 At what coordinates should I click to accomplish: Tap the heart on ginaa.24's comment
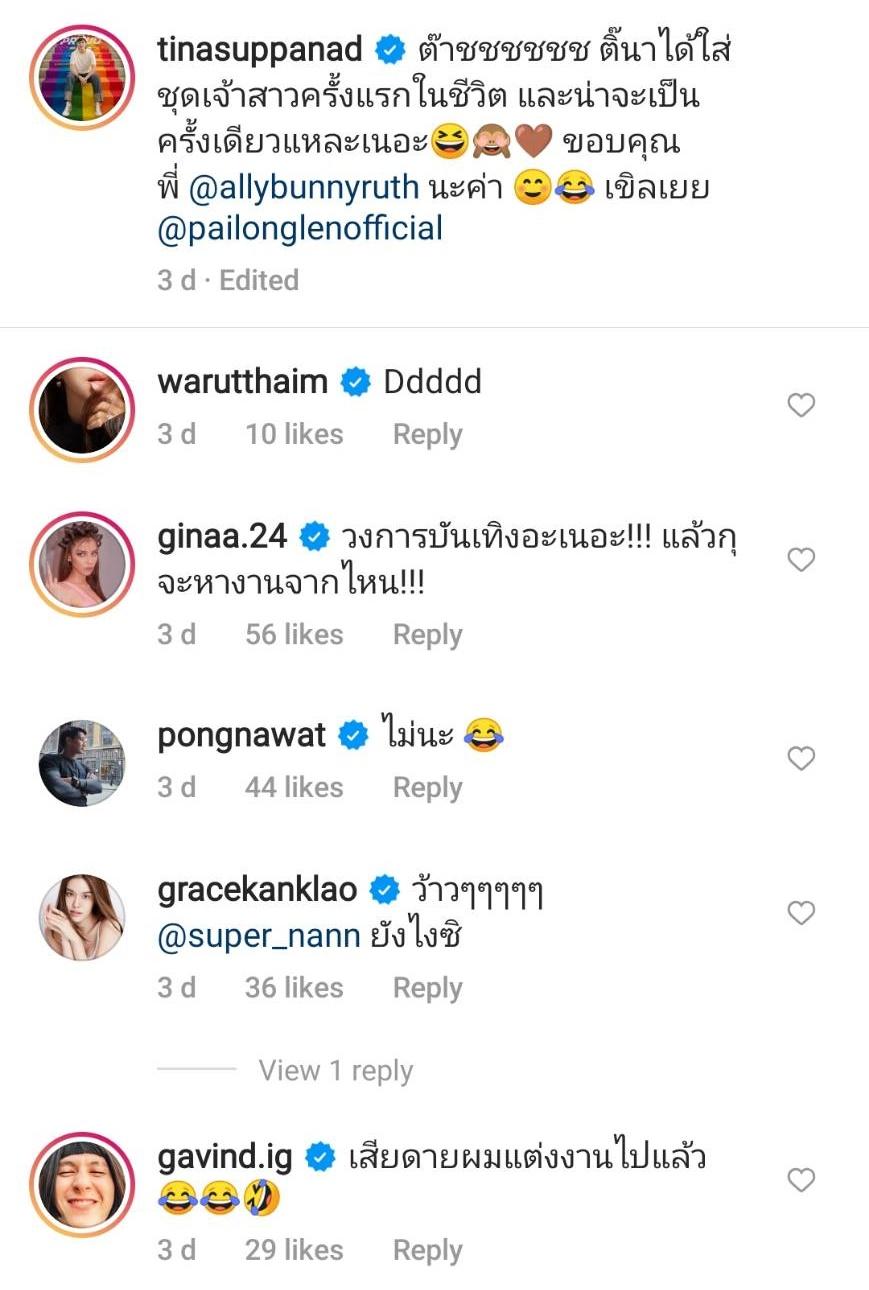point(801,560)
